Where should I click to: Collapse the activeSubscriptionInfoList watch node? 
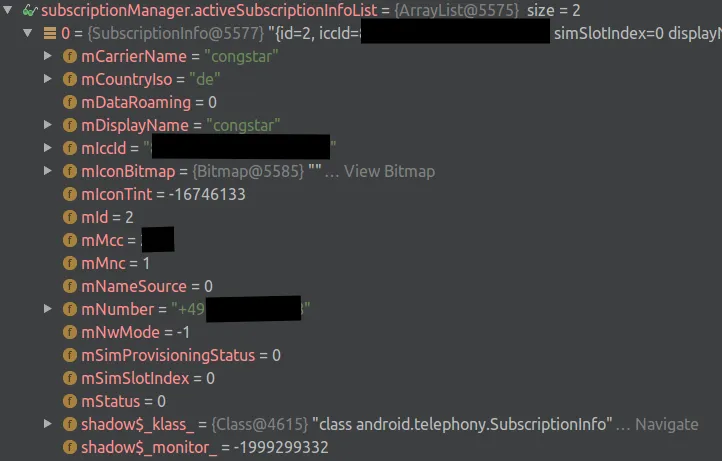[x=8, y=10]
